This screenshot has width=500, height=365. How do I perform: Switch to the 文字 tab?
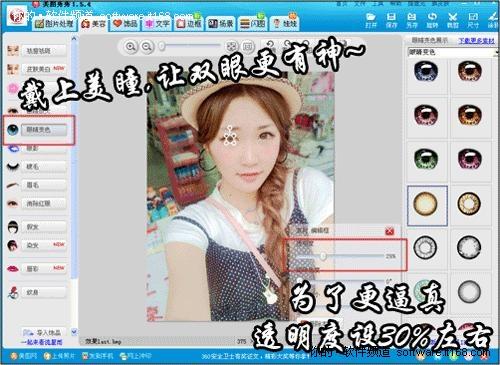pos(157,24)
